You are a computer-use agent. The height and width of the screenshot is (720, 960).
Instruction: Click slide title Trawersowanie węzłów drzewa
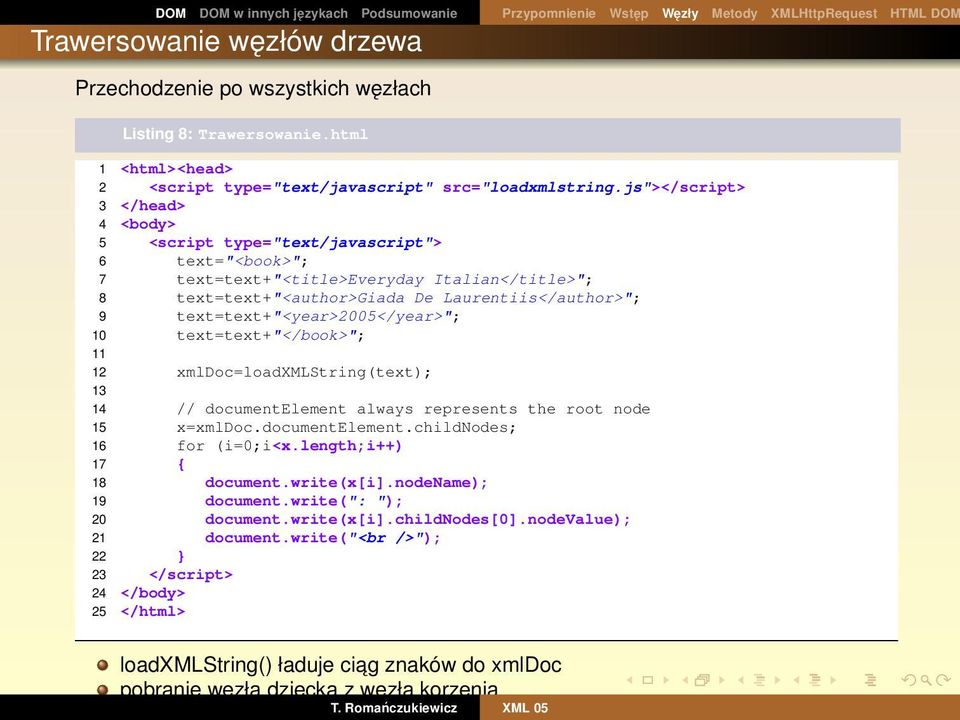pos(226,42)
